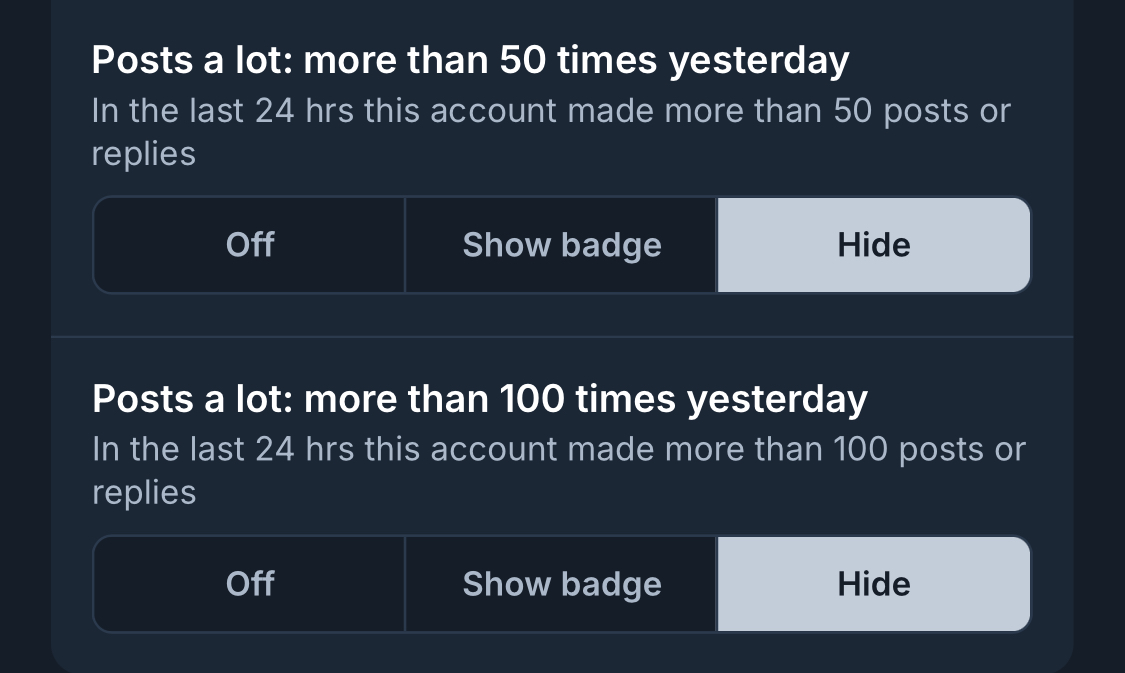Enable Show badge for 100 times yesterday
1125x673 pixels.
pyautogui.click(x=561, y=584)
